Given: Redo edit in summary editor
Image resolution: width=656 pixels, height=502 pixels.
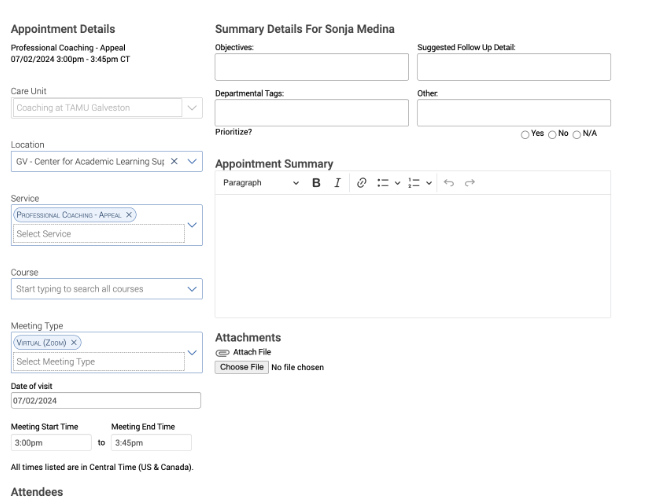Looking at the screenshot, I should click(x=470, y=183).
